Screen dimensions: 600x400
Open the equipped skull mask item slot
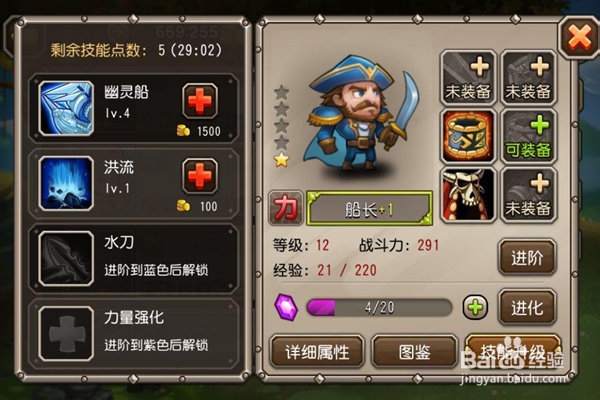(468, 195)
